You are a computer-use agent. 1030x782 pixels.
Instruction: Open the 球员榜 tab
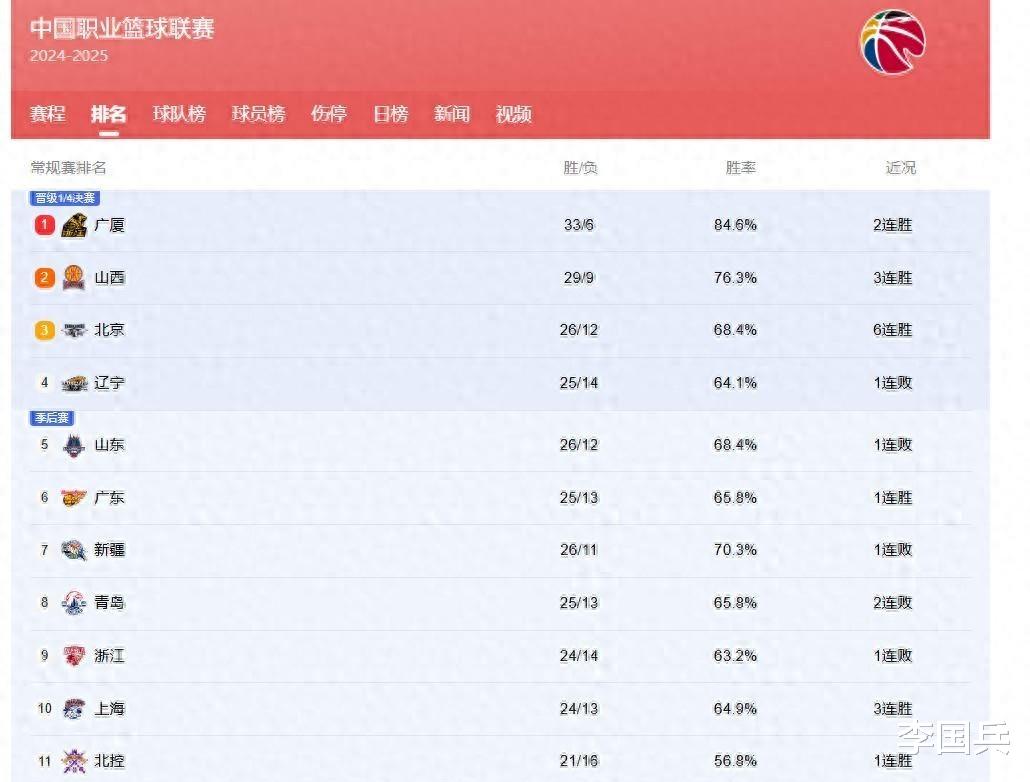(259, 114)
